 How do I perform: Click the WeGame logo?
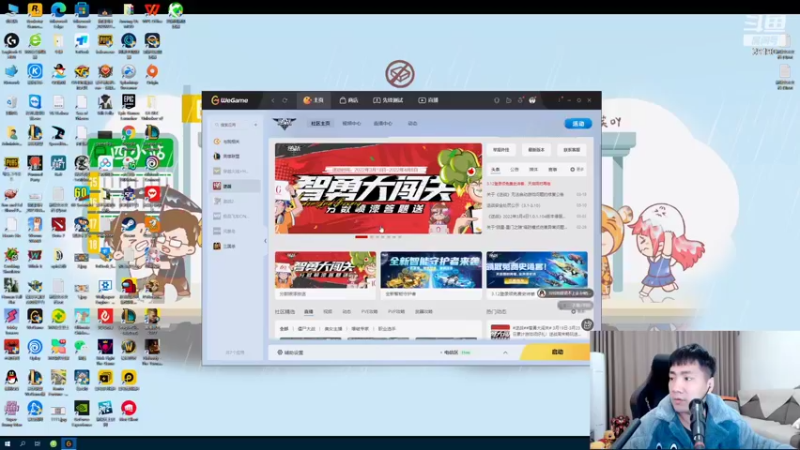coord(230,101)
